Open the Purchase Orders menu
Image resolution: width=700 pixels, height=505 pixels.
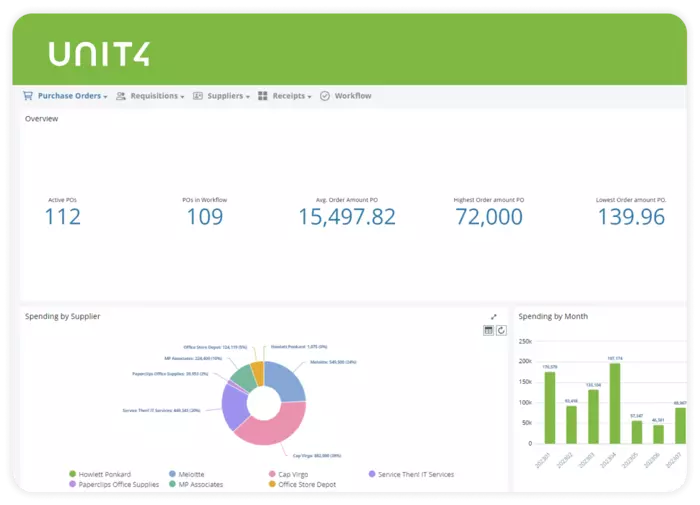click(x=69, y=96)
